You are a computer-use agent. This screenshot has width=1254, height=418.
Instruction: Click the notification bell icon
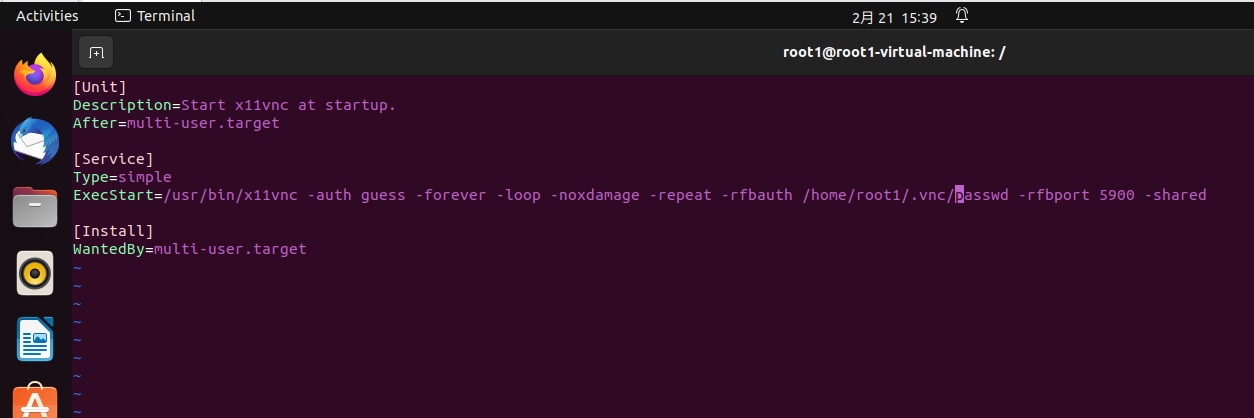click(x=962, y=16)
